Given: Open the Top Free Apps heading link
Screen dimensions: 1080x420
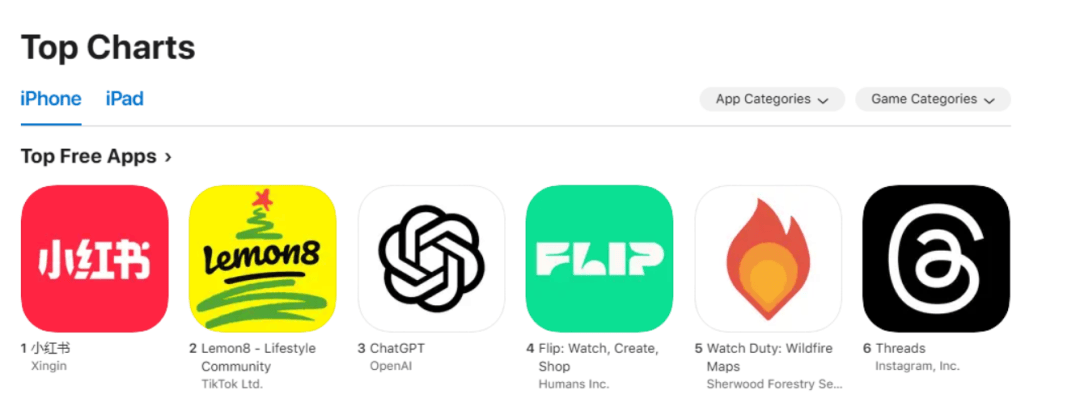Looking at the screenshot, I should 89,157.
